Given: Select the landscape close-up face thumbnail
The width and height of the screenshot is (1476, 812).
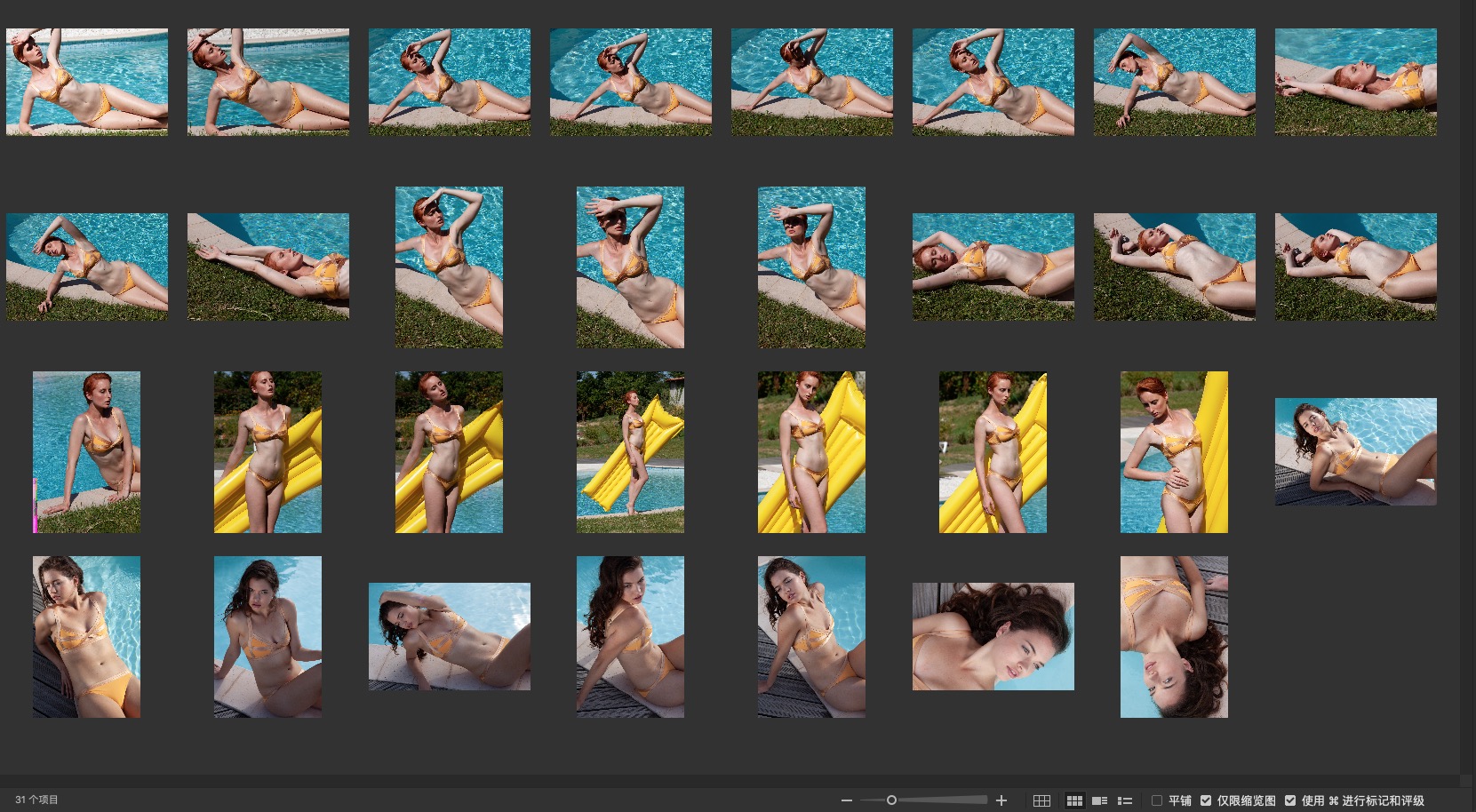Looking at the screenshot, I should tap(993, 637).
